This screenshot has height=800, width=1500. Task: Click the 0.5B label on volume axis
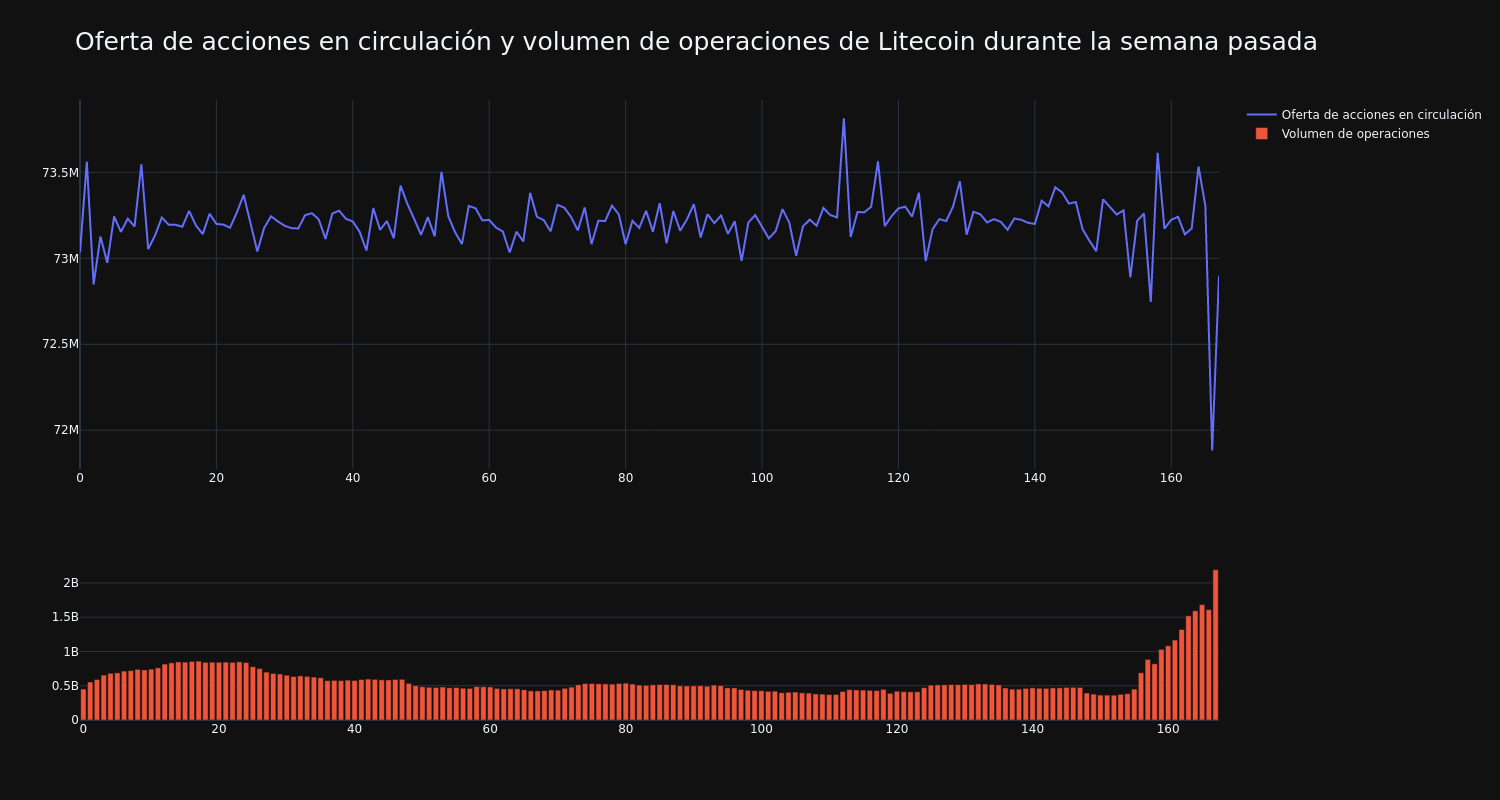[65, 686]
